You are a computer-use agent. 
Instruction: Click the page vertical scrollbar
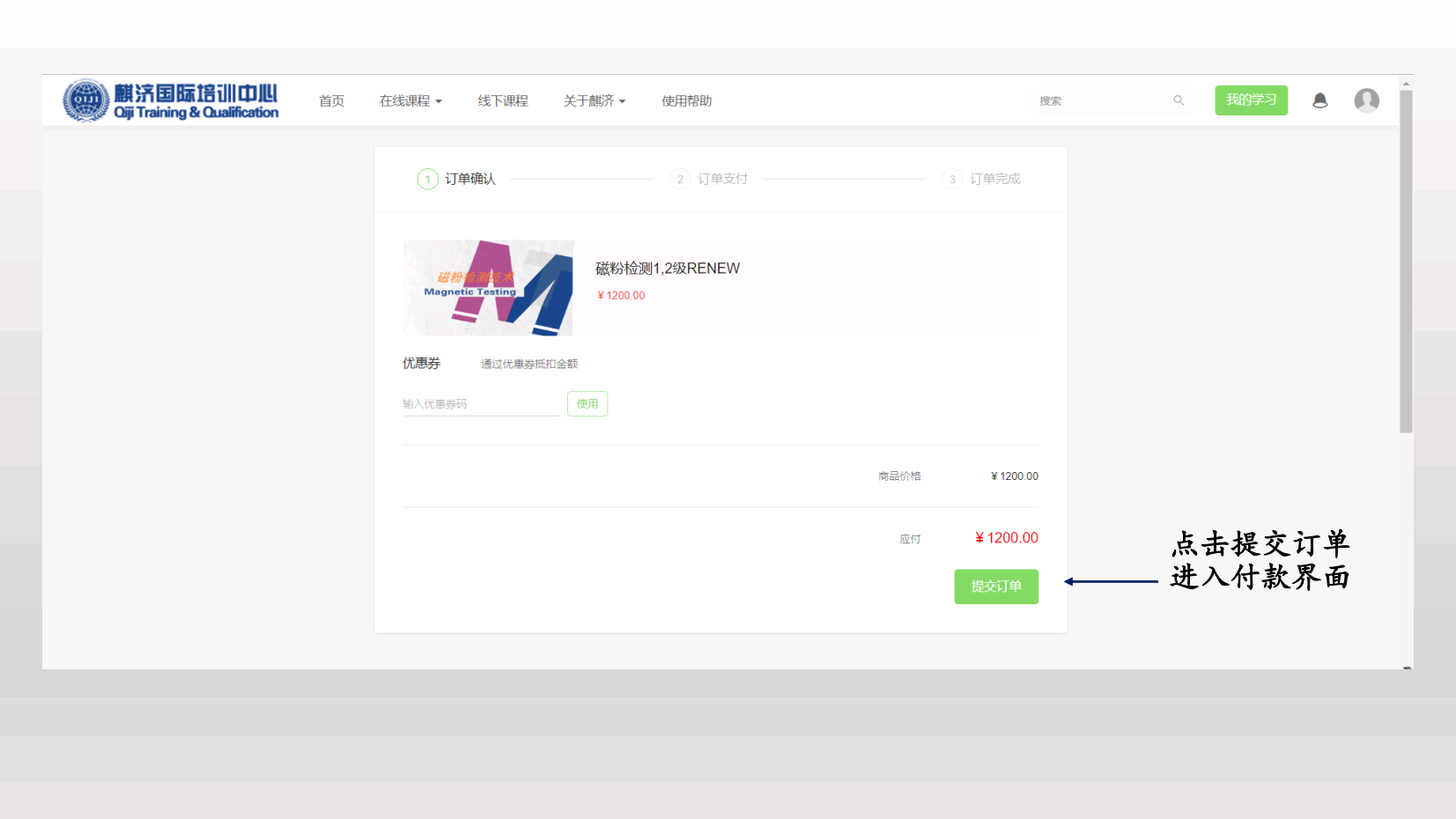coord(1406,264)
